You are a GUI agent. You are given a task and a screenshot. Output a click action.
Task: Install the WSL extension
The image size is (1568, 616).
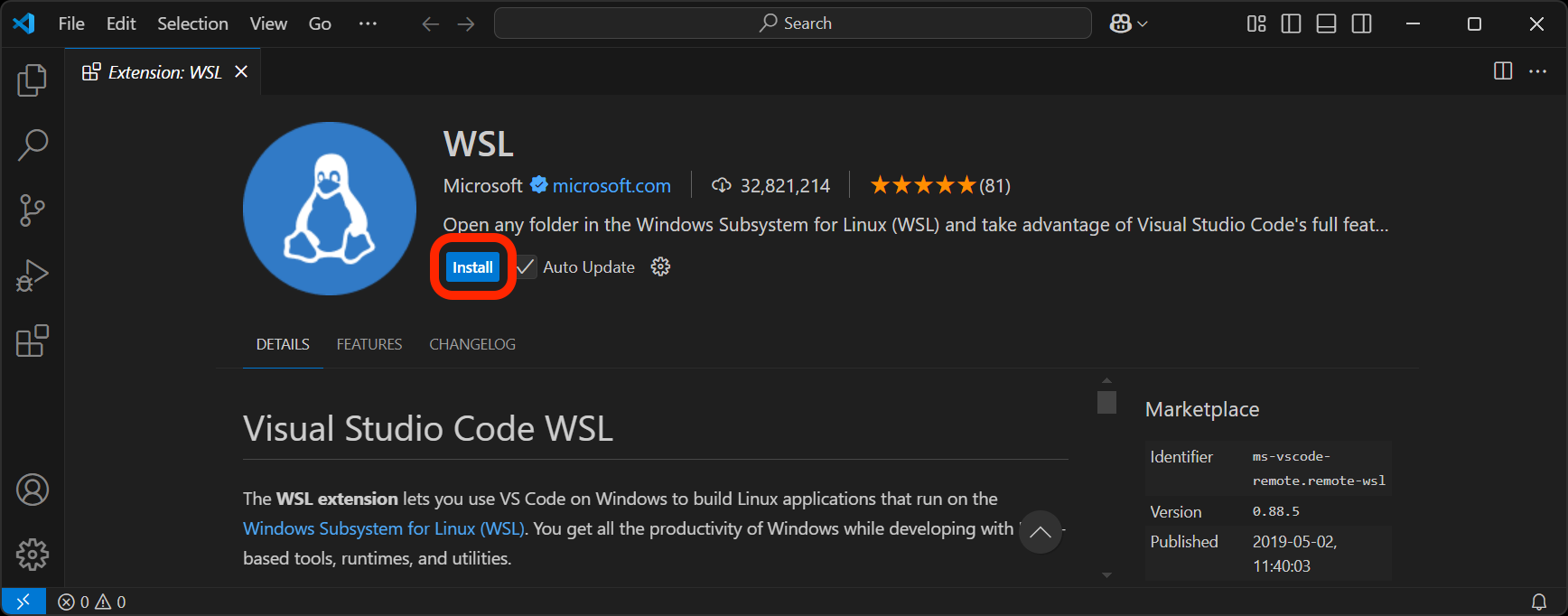pyautogui.click(x=472, y=267)
